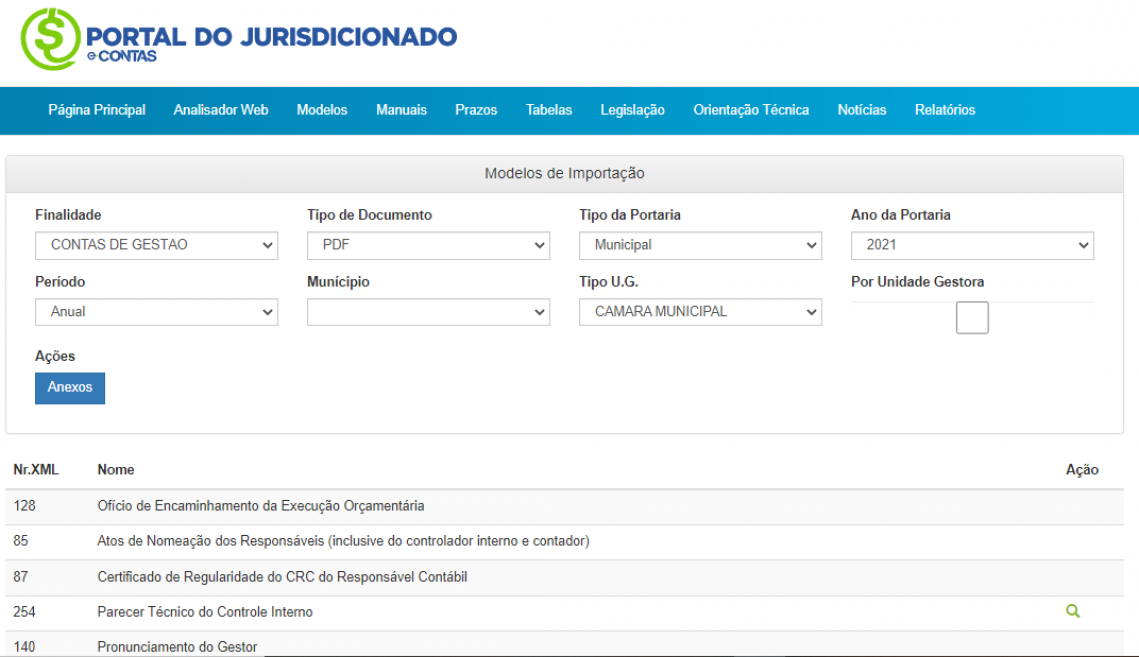Click the magnifier icon for Parecer Técnico row
Image resolution: width=1139 pixels, height=657 pixels.
click(1073, 611)
